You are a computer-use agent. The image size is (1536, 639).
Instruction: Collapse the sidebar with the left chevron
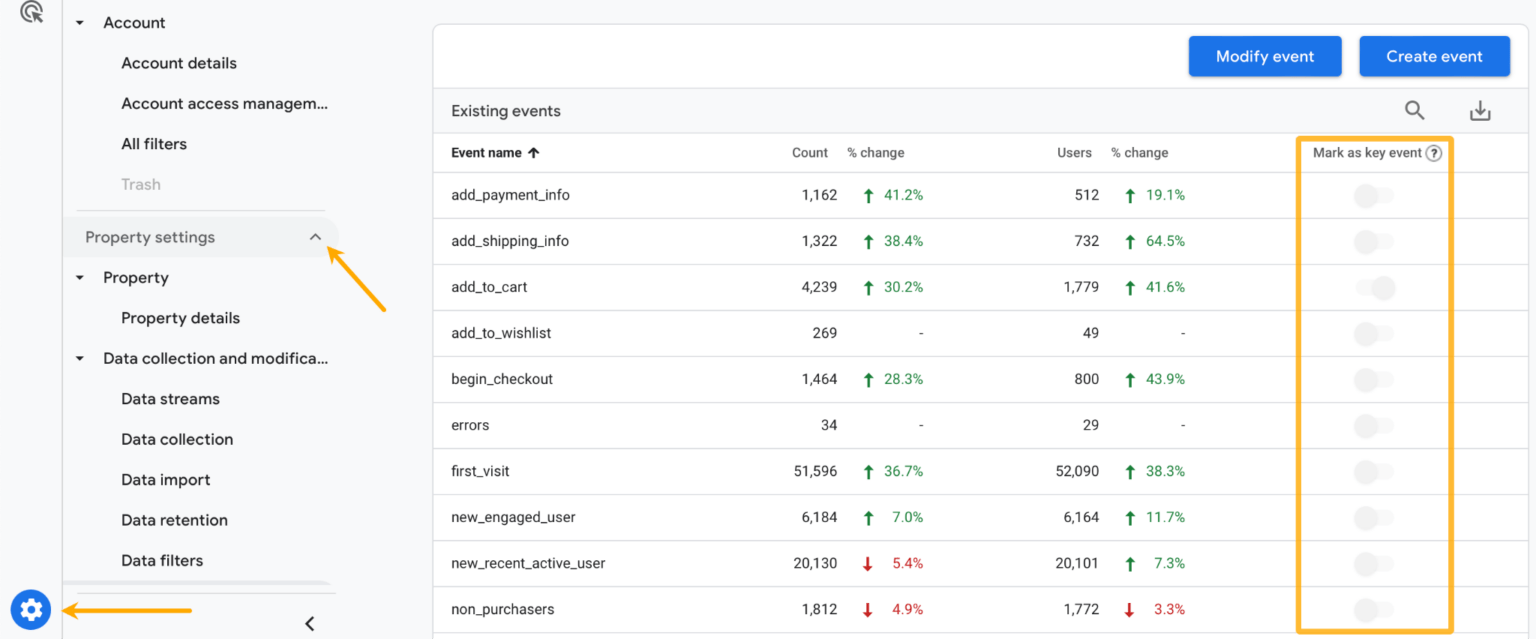[x=309, y=622]
